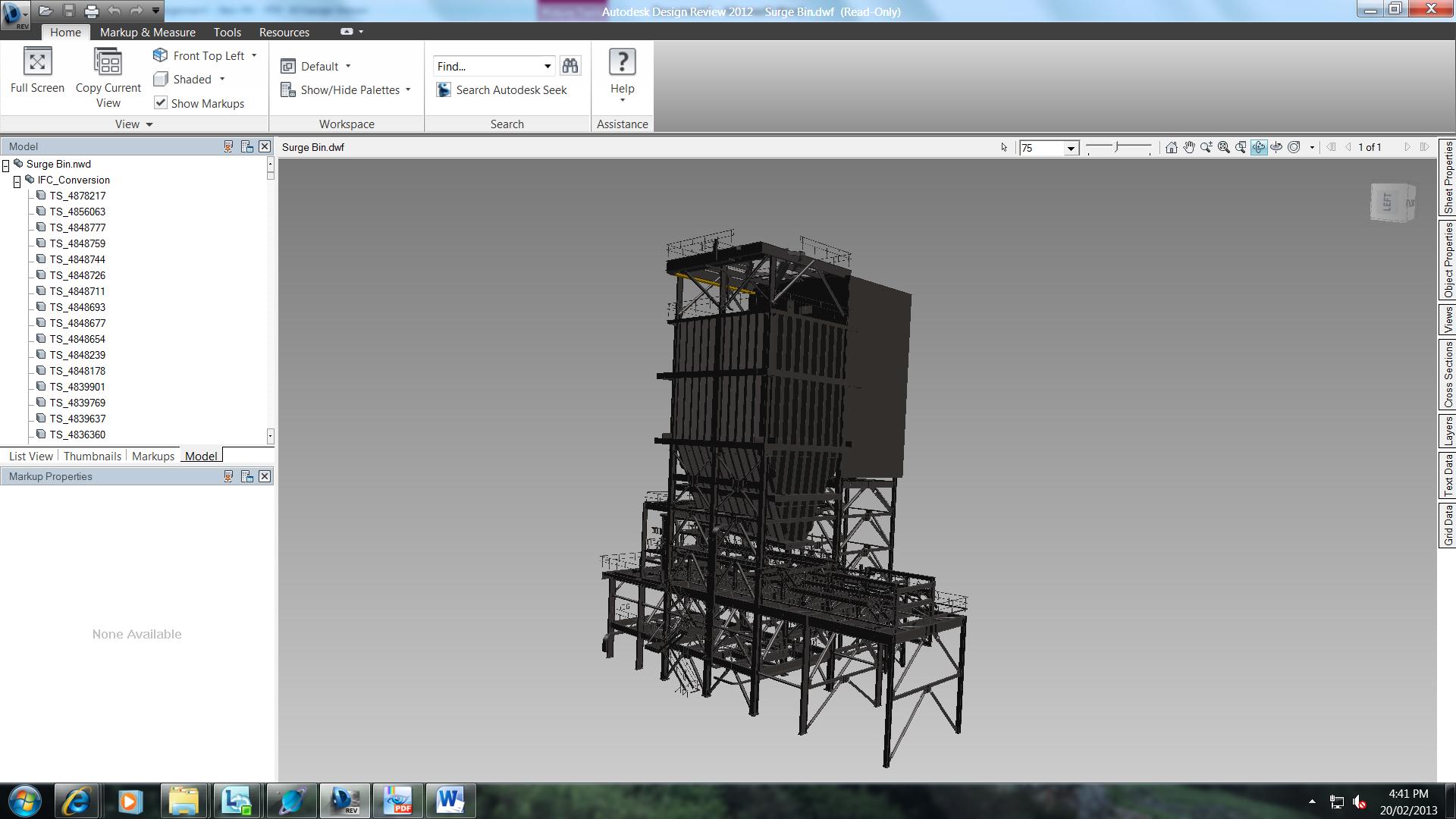
Task: Expand the Show/Hide Palettes dropdown
Action: 408,89
